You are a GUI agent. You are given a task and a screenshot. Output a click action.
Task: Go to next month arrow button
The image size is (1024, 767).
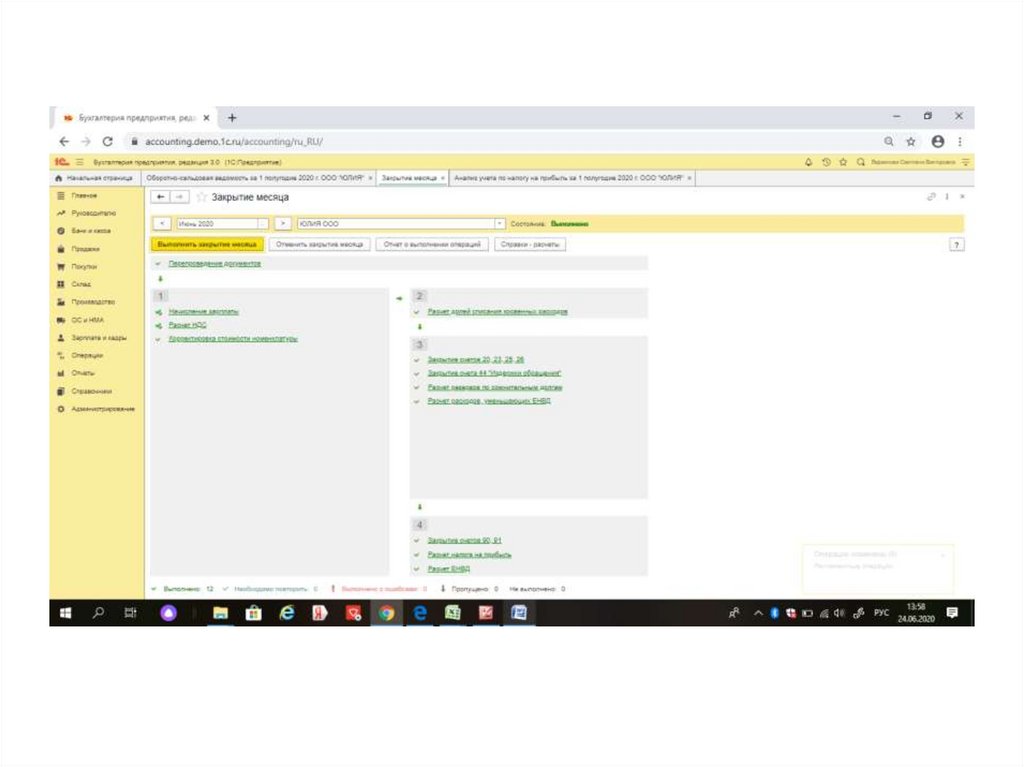283,224
